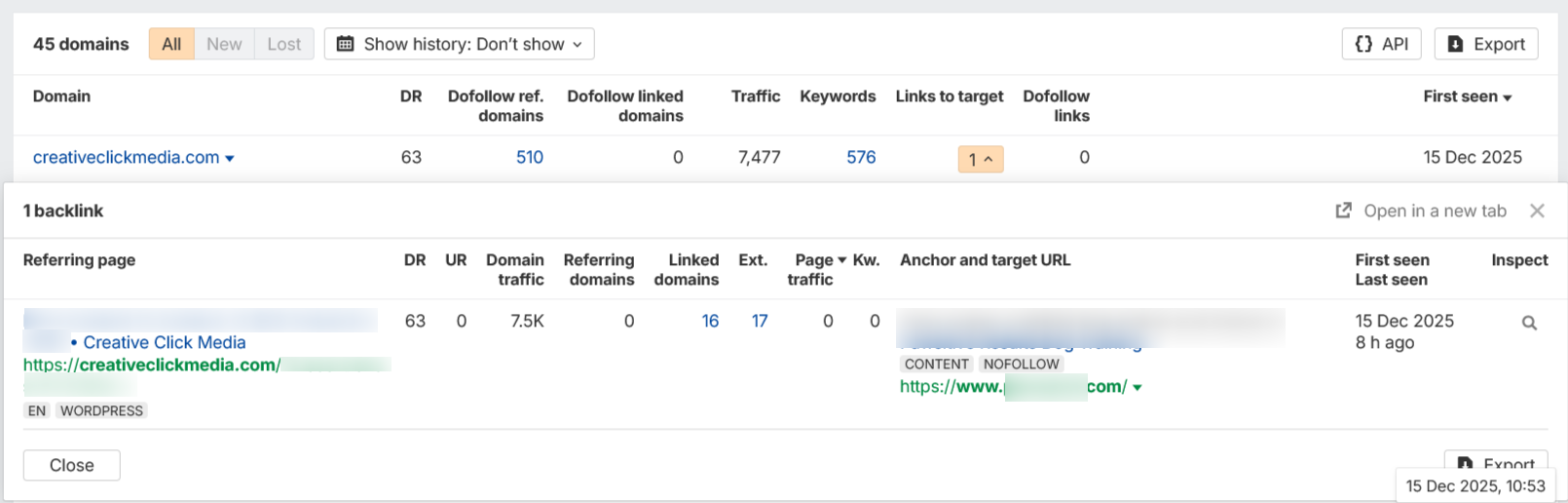Screen dimensions: 1568x503
Task: Click linked domains count 16
Action: [x=710, y=321]
